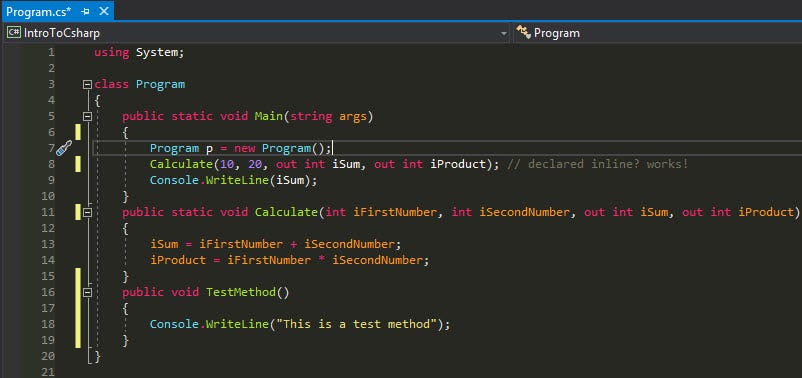Click 'new' keyword on line 7
Viewport: 802px width, 378px height.
click(244, 148)
